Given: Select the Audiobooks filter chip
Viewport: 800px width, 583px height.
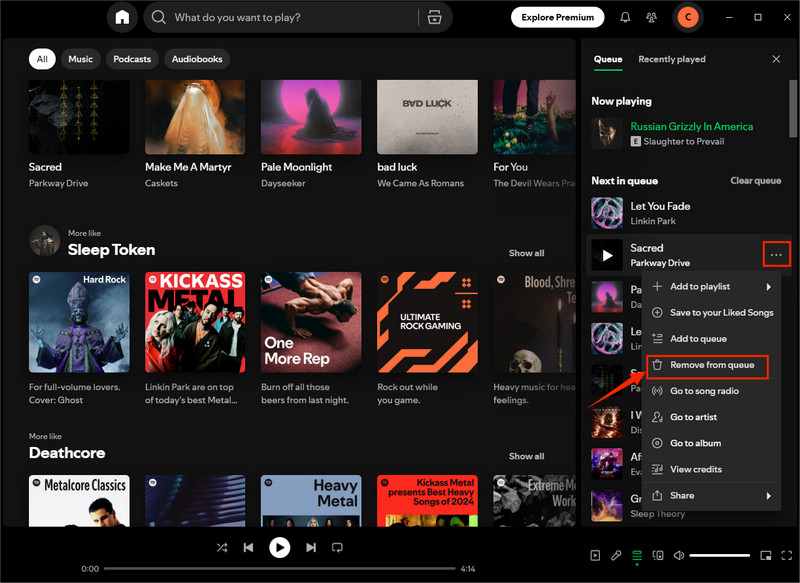Looking at the screenshot, I should point(197,59).
